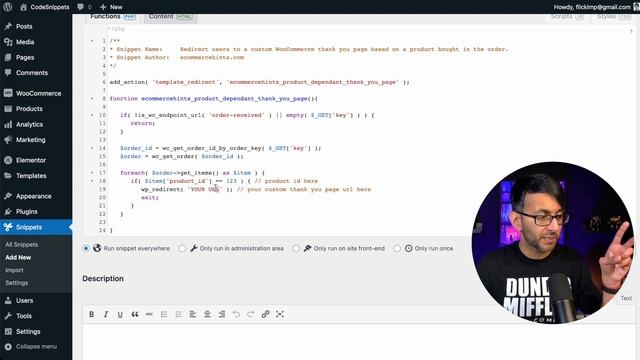
Task: Insert a link in description
Action: tap(265, 314)
